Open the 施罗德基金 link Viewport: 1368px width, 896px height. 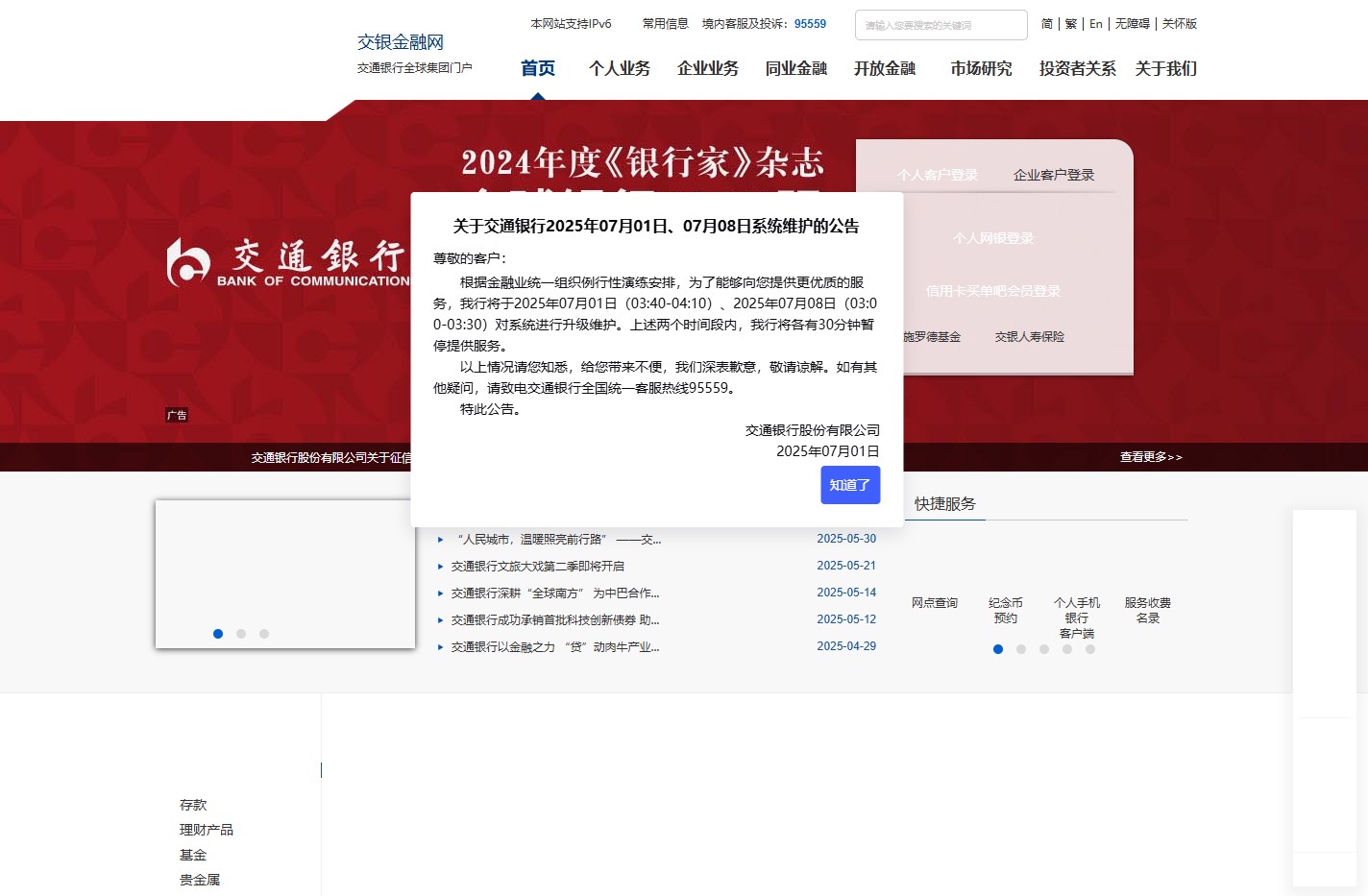(932, 337)
